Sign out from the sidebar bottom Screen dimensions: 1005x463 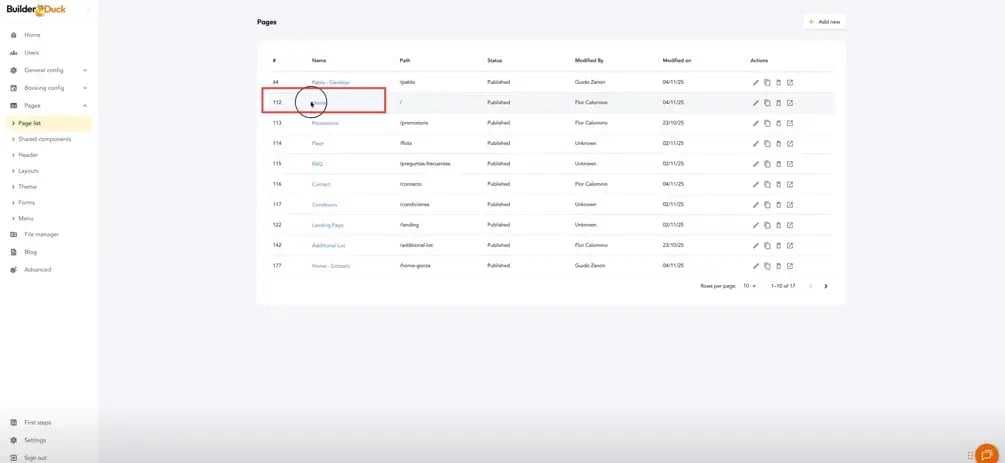click(x=35, y=457)
